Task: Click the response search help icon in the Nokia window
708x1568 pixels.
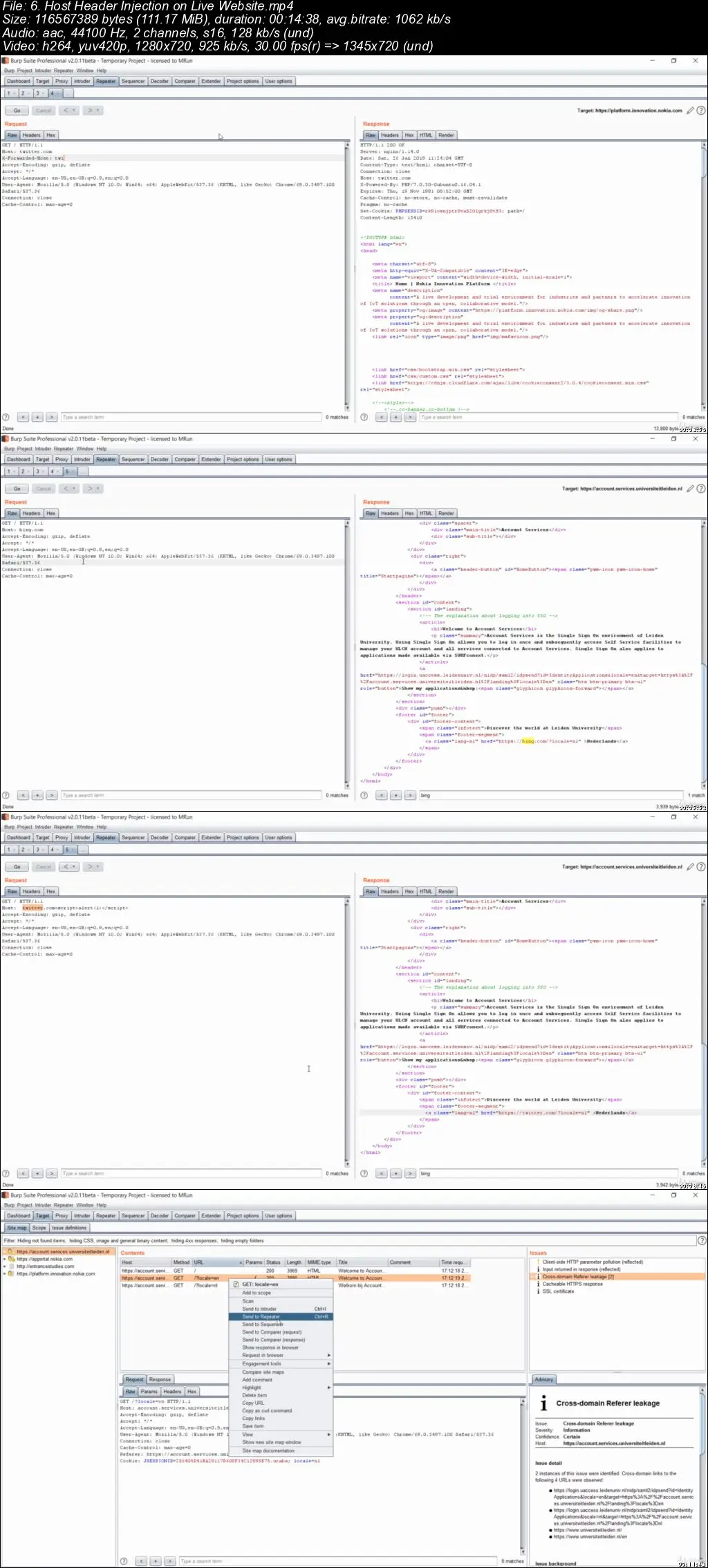Action: pos(364,418)
